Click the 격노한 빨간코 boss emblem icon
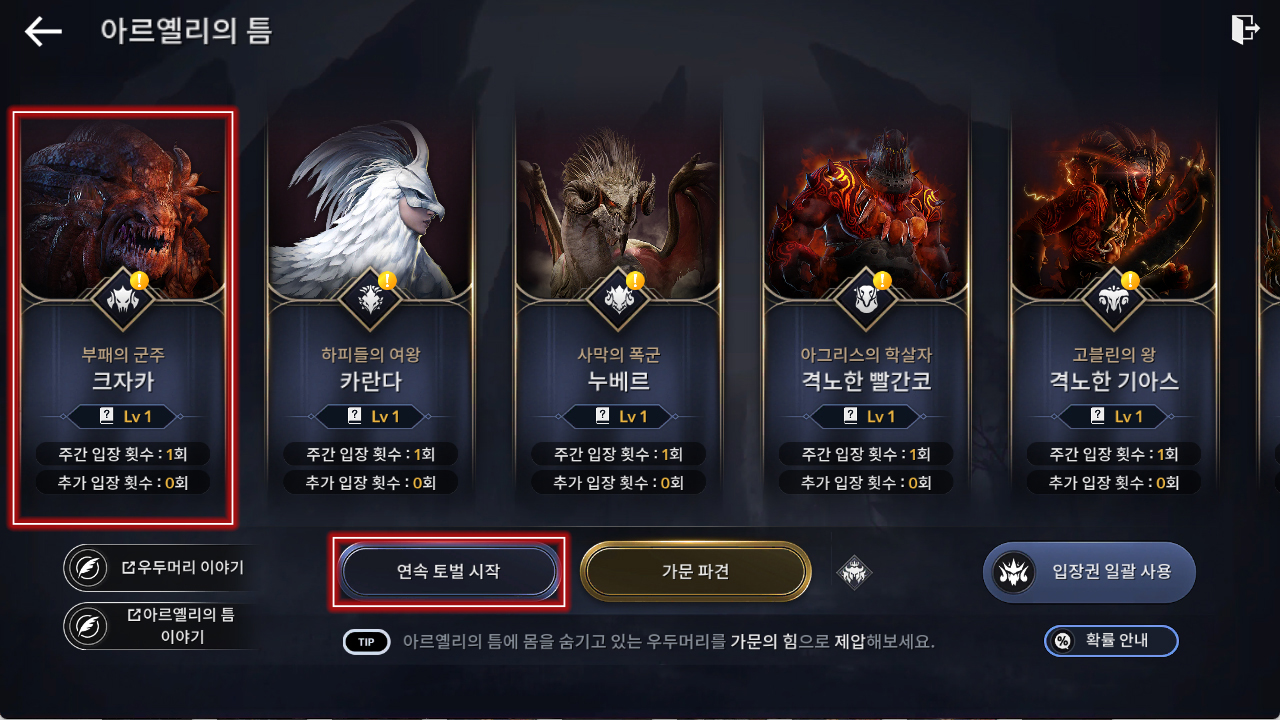 tap(866, 297)
